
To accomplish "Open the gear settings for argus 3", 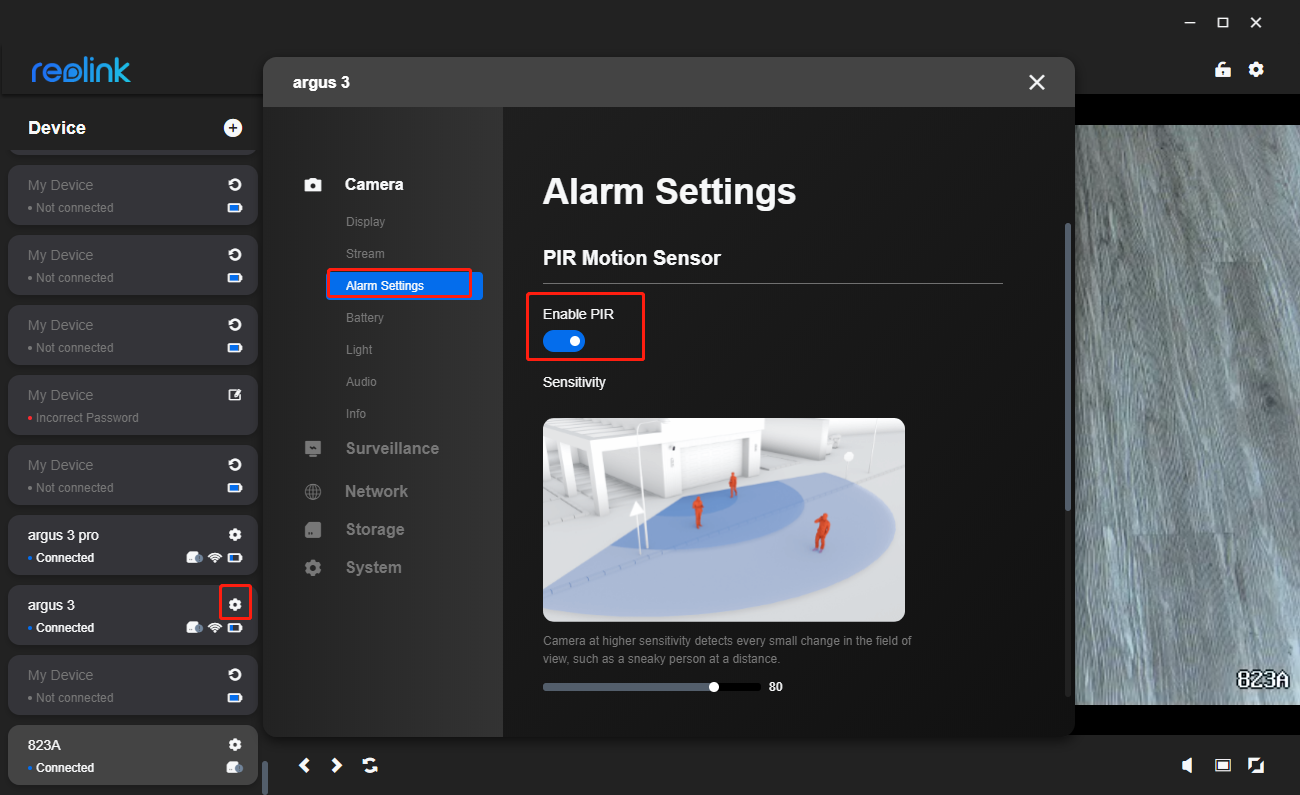I will [x=235, y=604].
